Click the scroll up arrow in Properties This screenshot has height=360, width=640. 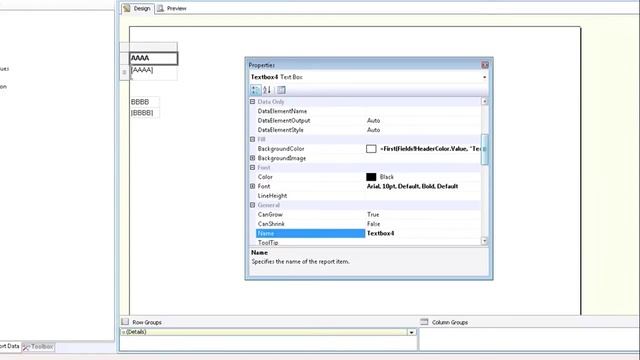484,101
